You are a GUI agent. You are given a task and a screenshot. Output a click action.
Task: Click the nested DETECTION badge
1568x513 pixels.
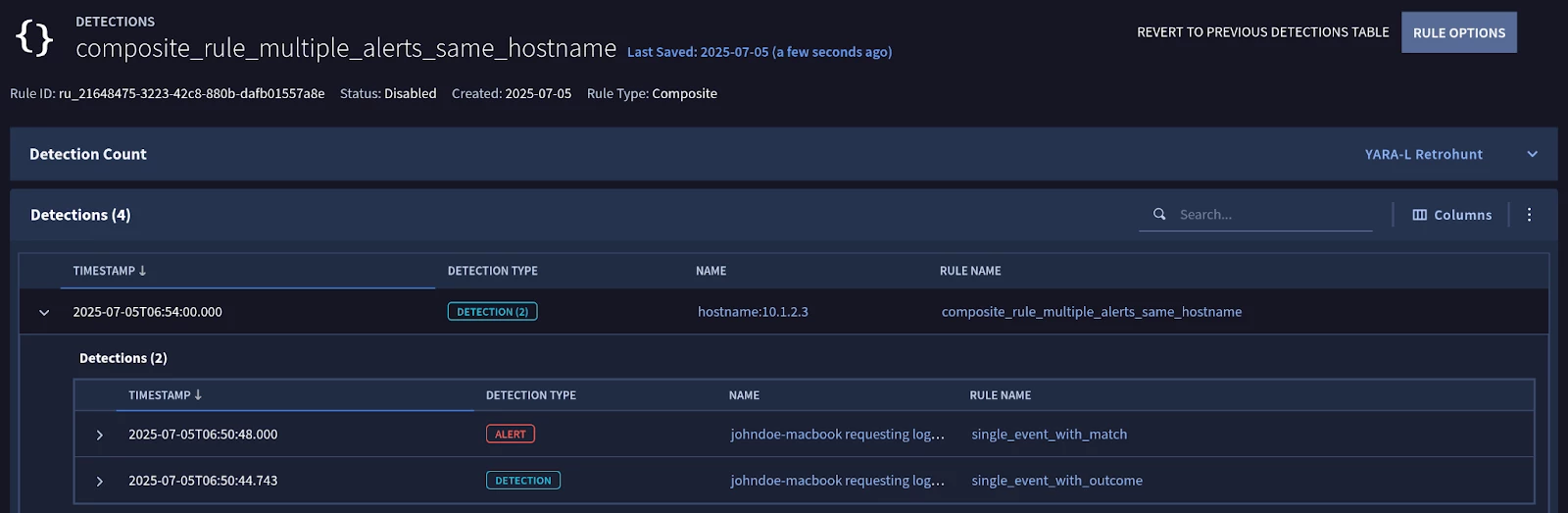(x=523, y=481)
